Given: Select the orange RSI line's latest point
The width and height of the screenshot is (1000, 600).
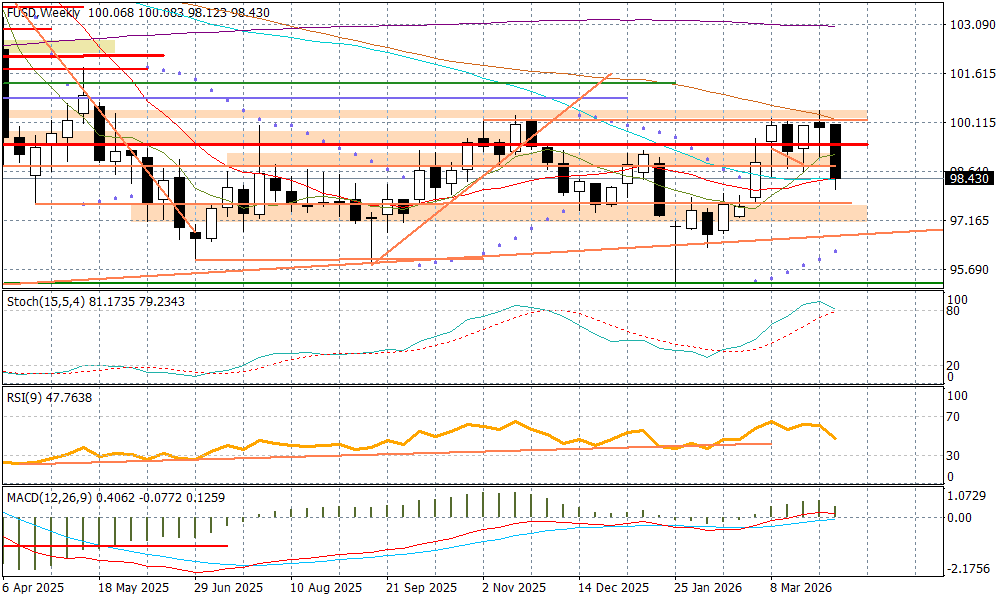Looking at the screenshot, I should (x=836, y=438).
